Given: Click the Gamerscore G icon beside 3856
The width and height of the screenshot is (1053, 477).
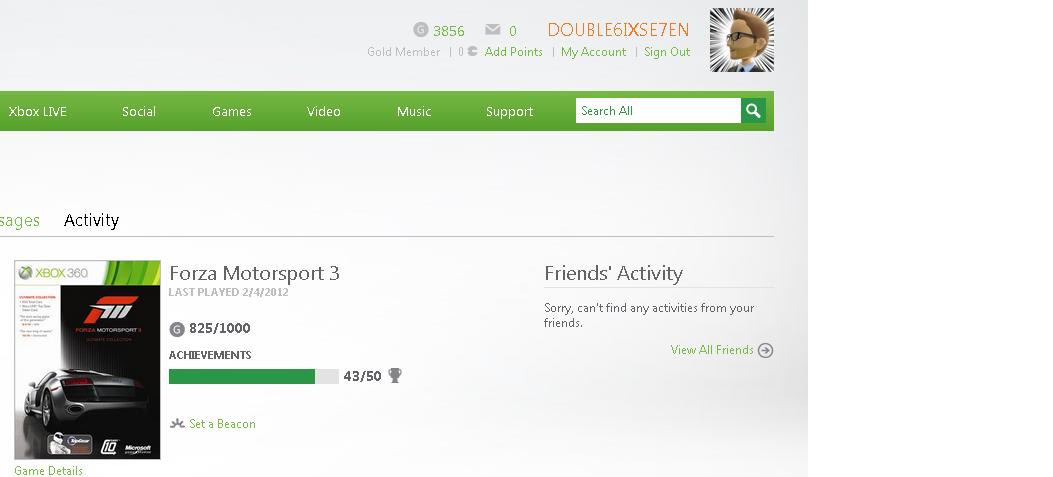Looking at the screenshot, I should (420, 30).
